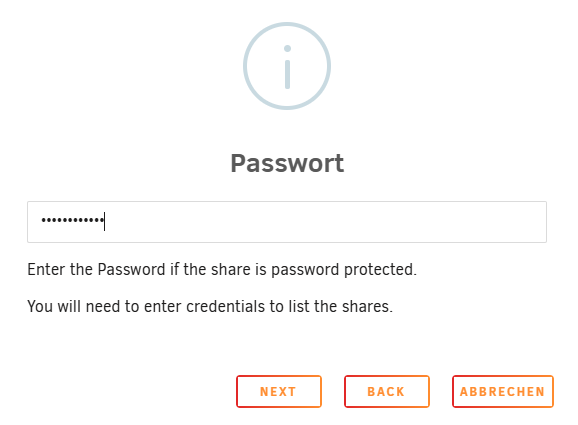Click on the masked password dots
Viewport: 578px width, 425px height.
pos(73,220)
